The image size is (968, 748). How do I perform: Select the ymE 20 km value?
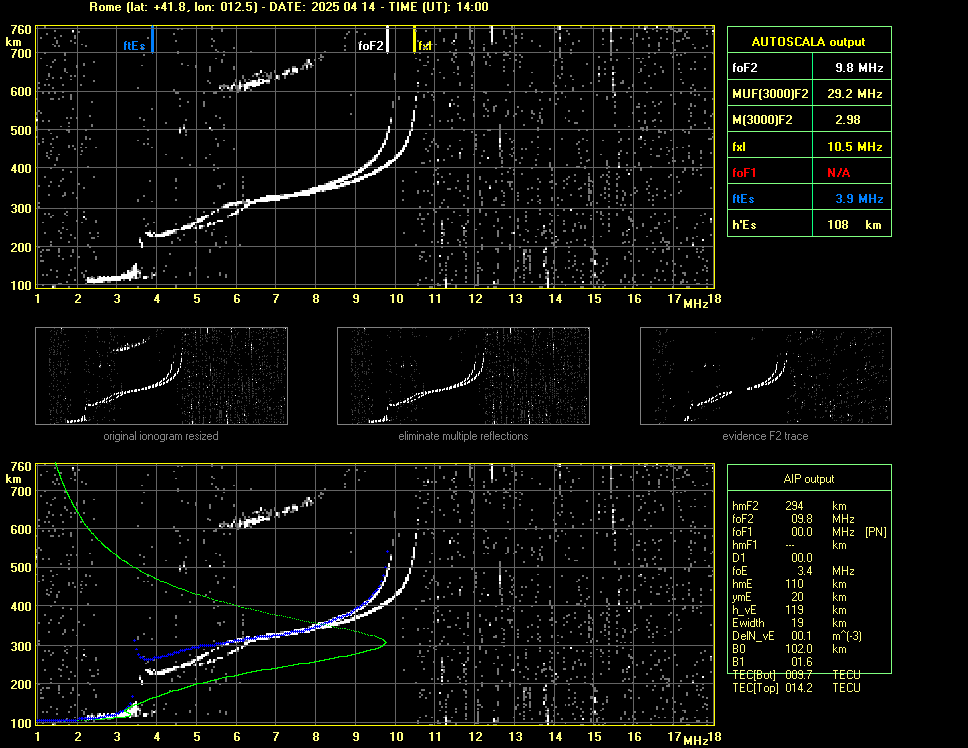coord(797,597)
